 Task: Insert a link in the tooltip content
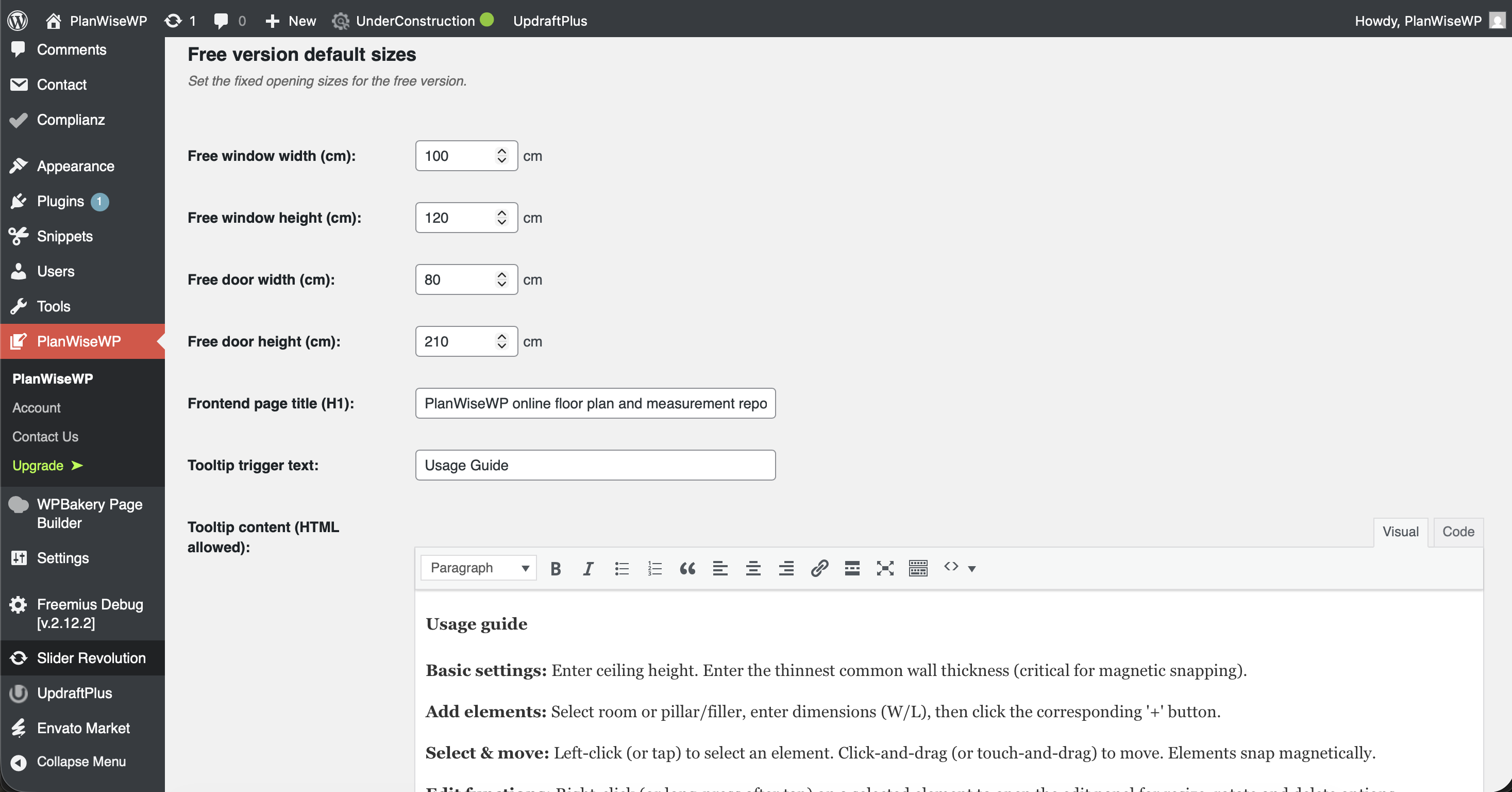[x=819, y=568]
